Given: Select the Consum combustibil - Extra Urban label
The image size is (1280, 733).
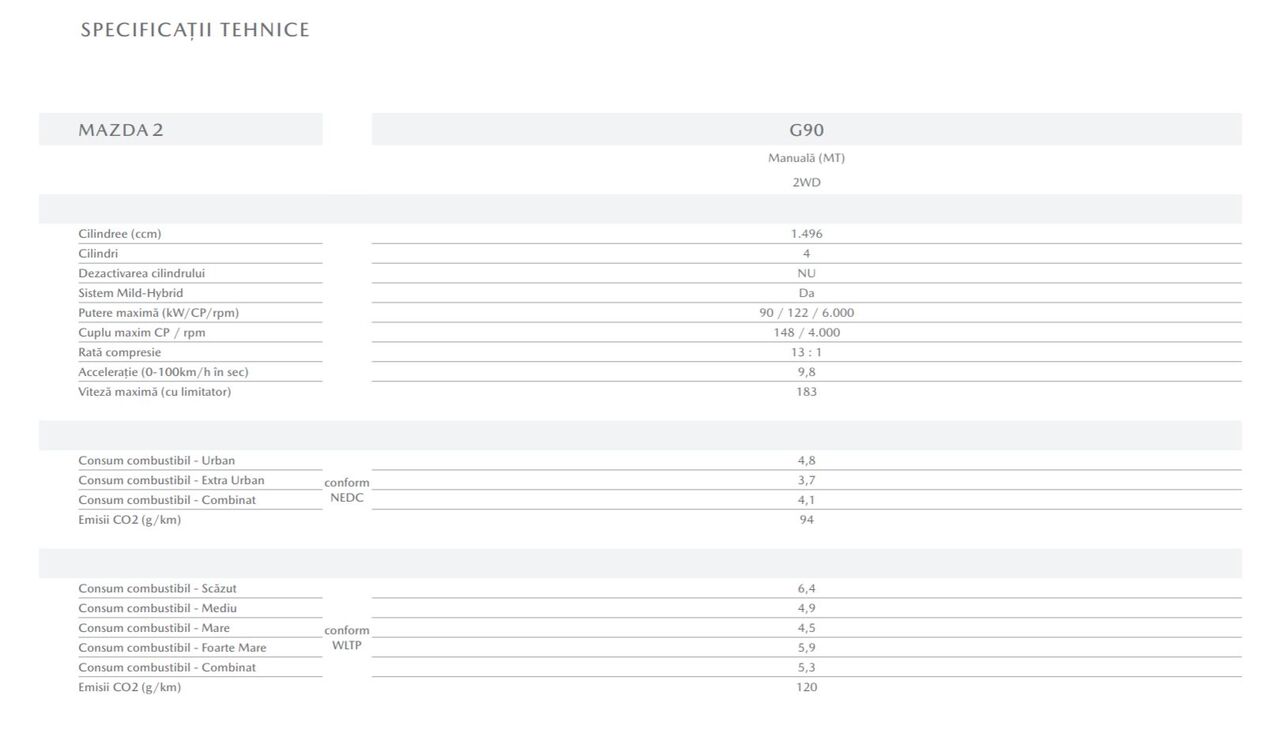Looking at the screenshot, I should tap(172, 480).
